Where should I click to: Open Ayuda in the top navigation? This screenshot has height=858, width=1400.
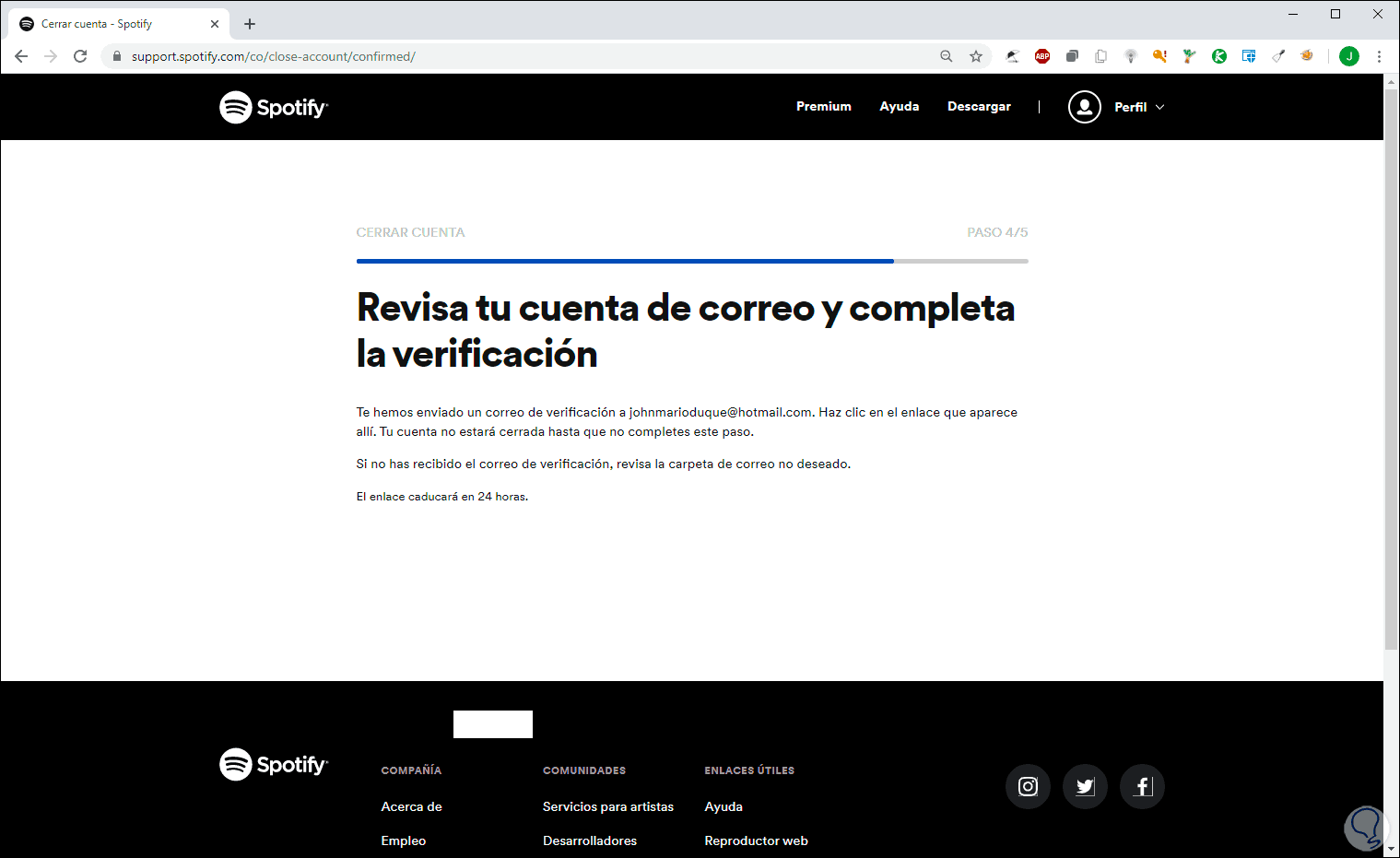[900, 107]
